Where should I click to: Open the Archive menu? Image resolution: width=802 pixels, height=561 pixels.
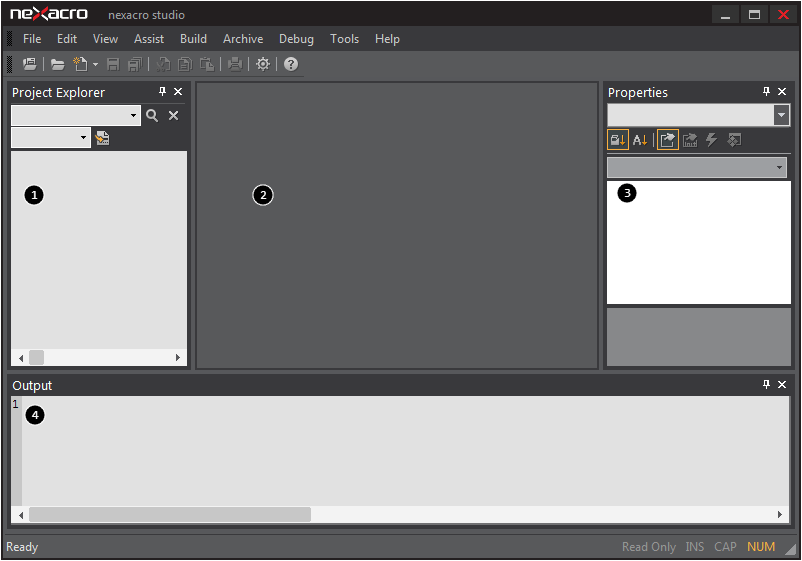tap(243, 39)
